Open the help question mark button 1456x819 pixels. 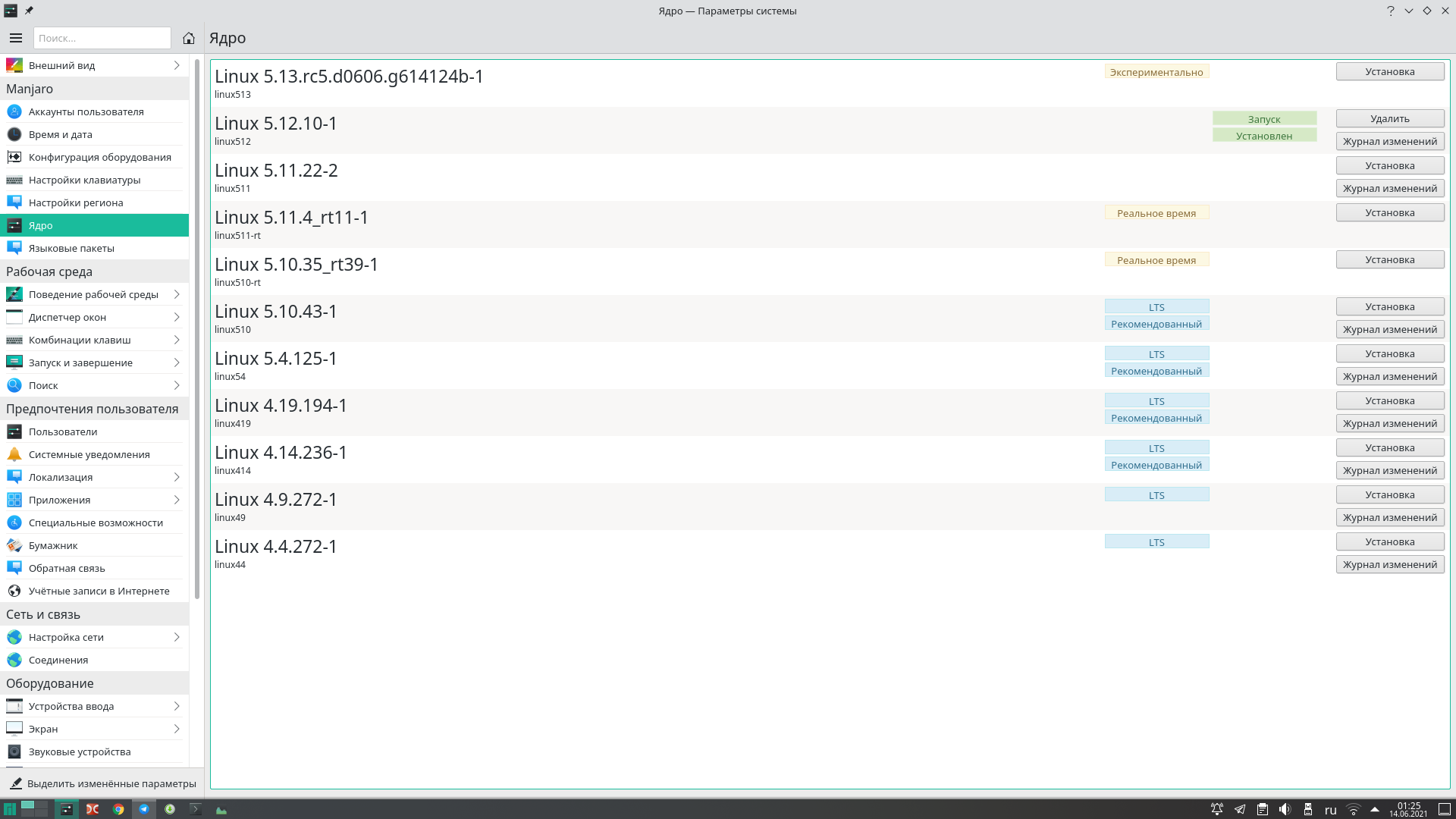[1391, 11]
